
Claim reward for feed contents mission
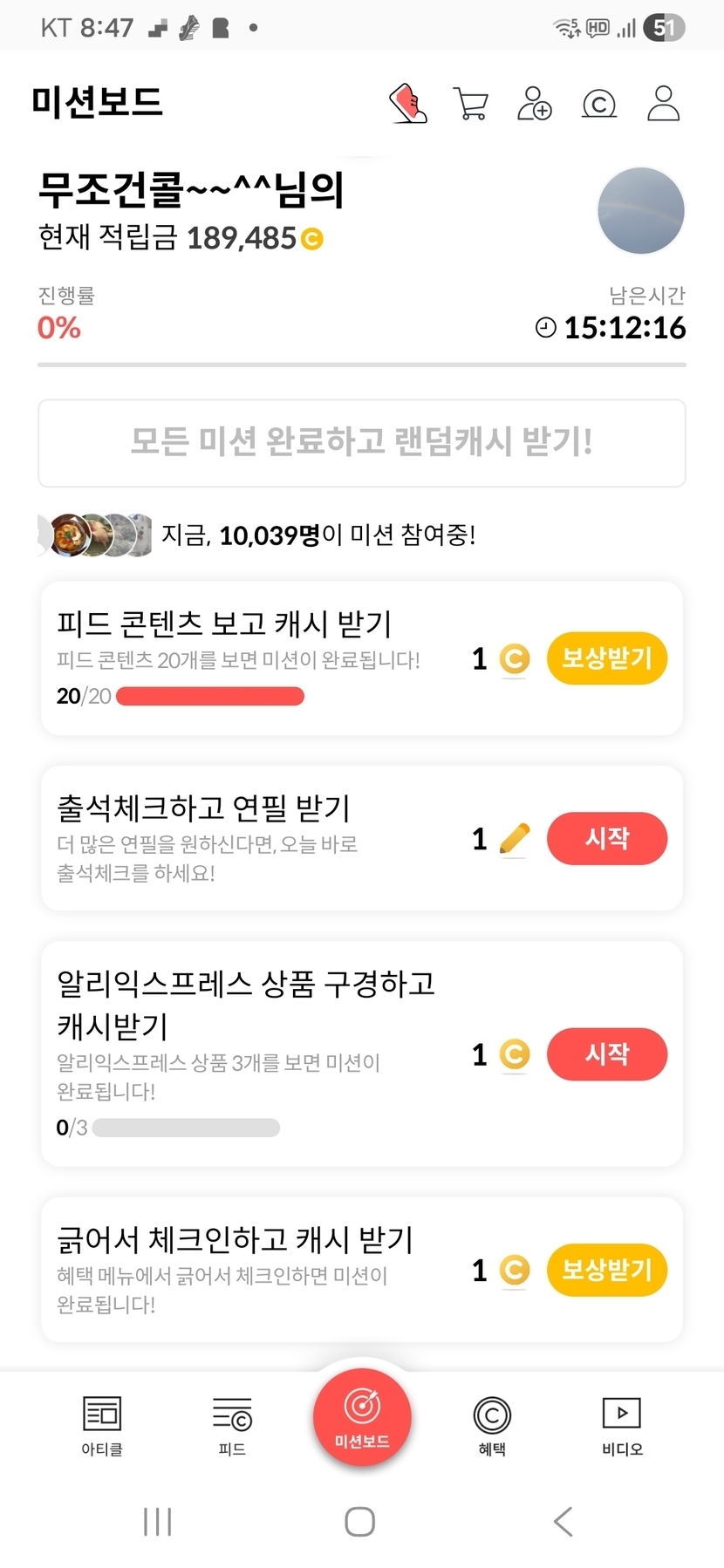(x=606, y=658)
